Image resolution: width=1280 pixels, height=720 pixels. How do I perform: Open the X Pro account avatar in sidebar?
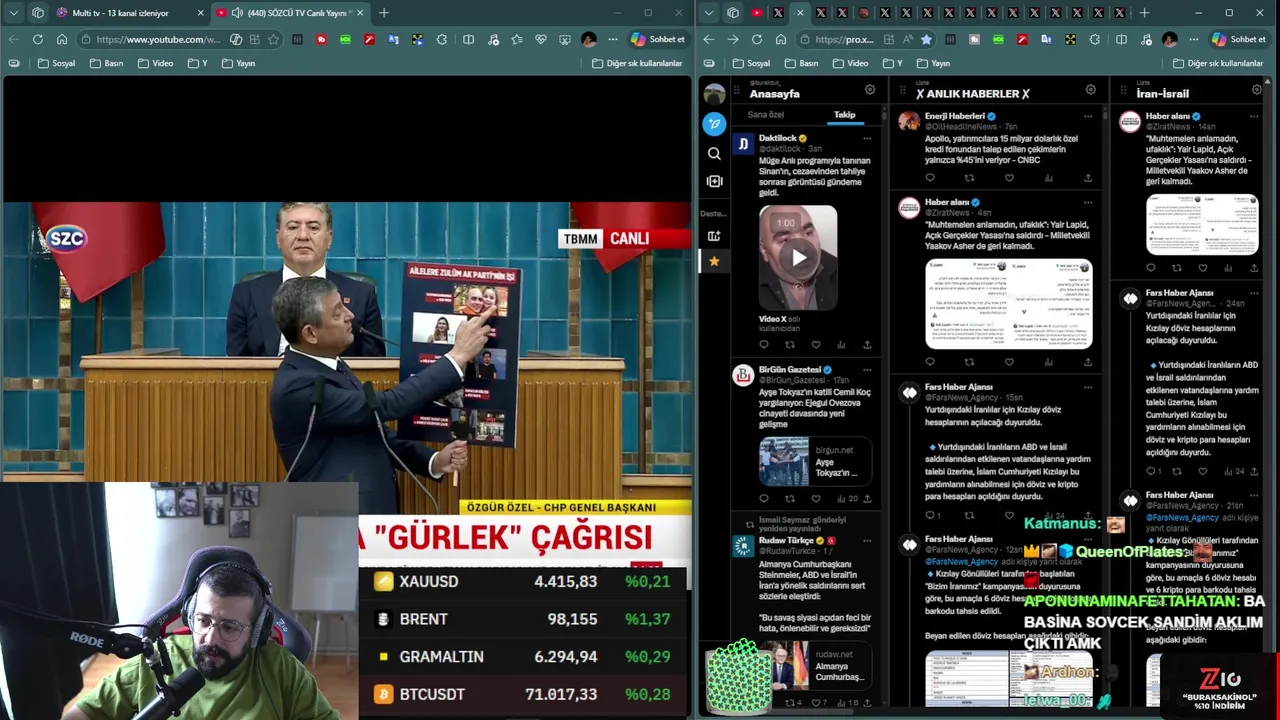click(x=714, y=94)
